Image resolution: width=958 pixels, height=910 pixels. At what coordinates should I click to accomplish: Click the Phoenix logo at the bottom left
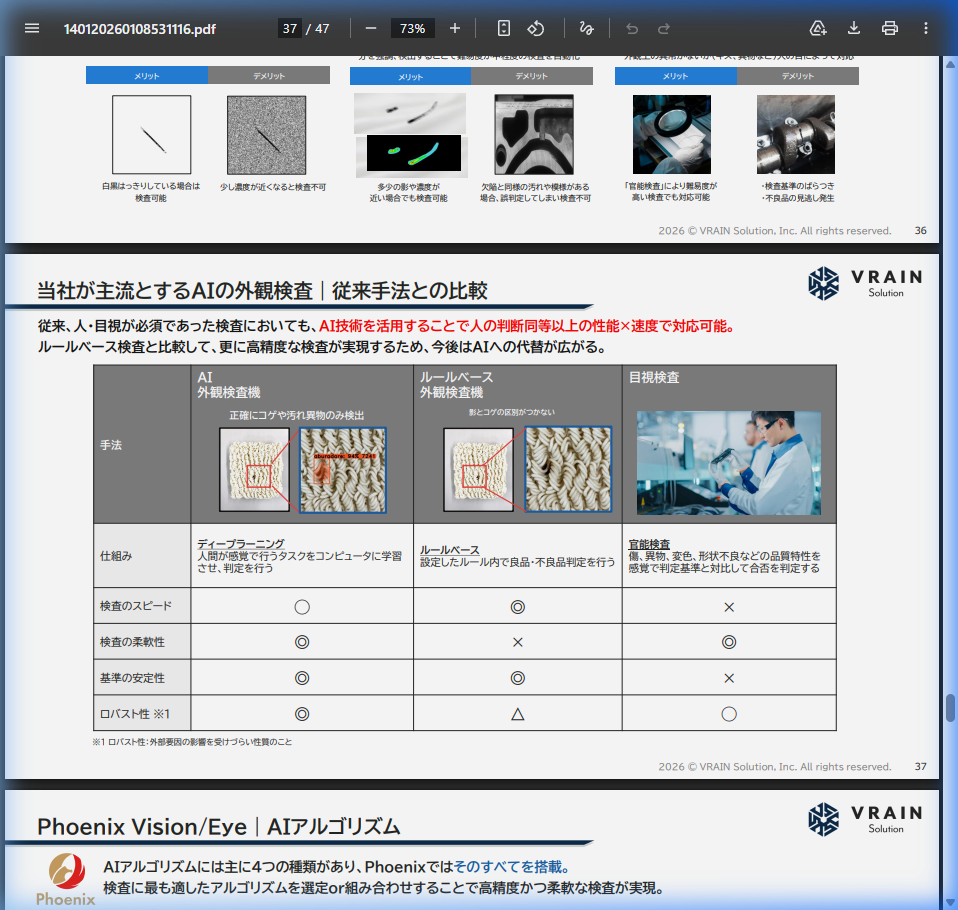pos(67,880)
